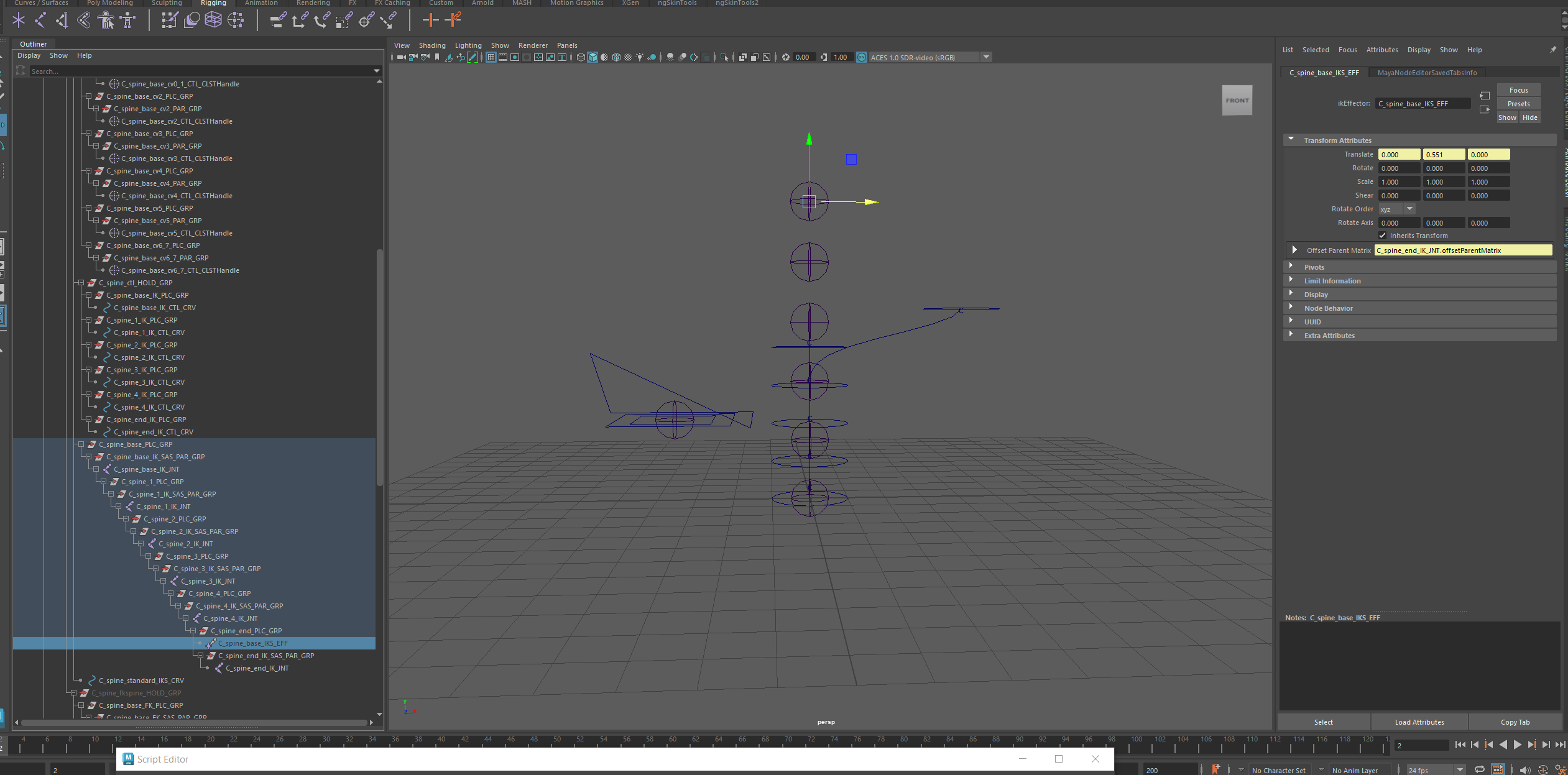1568x775 pixels.
Task: Click the smooth shaded cube icon
Action: tap(593, 57)
